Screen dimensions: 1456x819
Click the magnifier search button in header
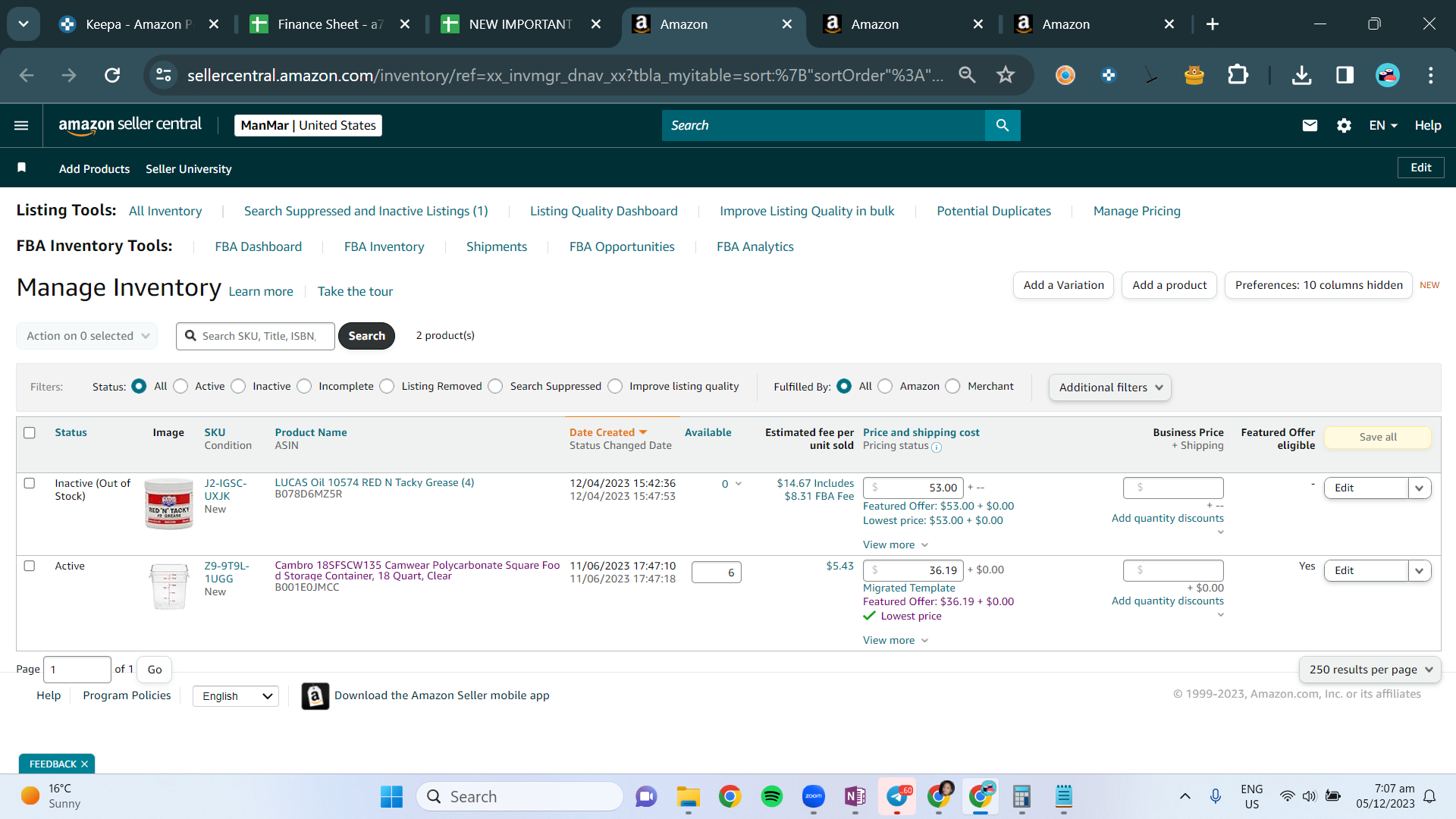(1003, 125)
